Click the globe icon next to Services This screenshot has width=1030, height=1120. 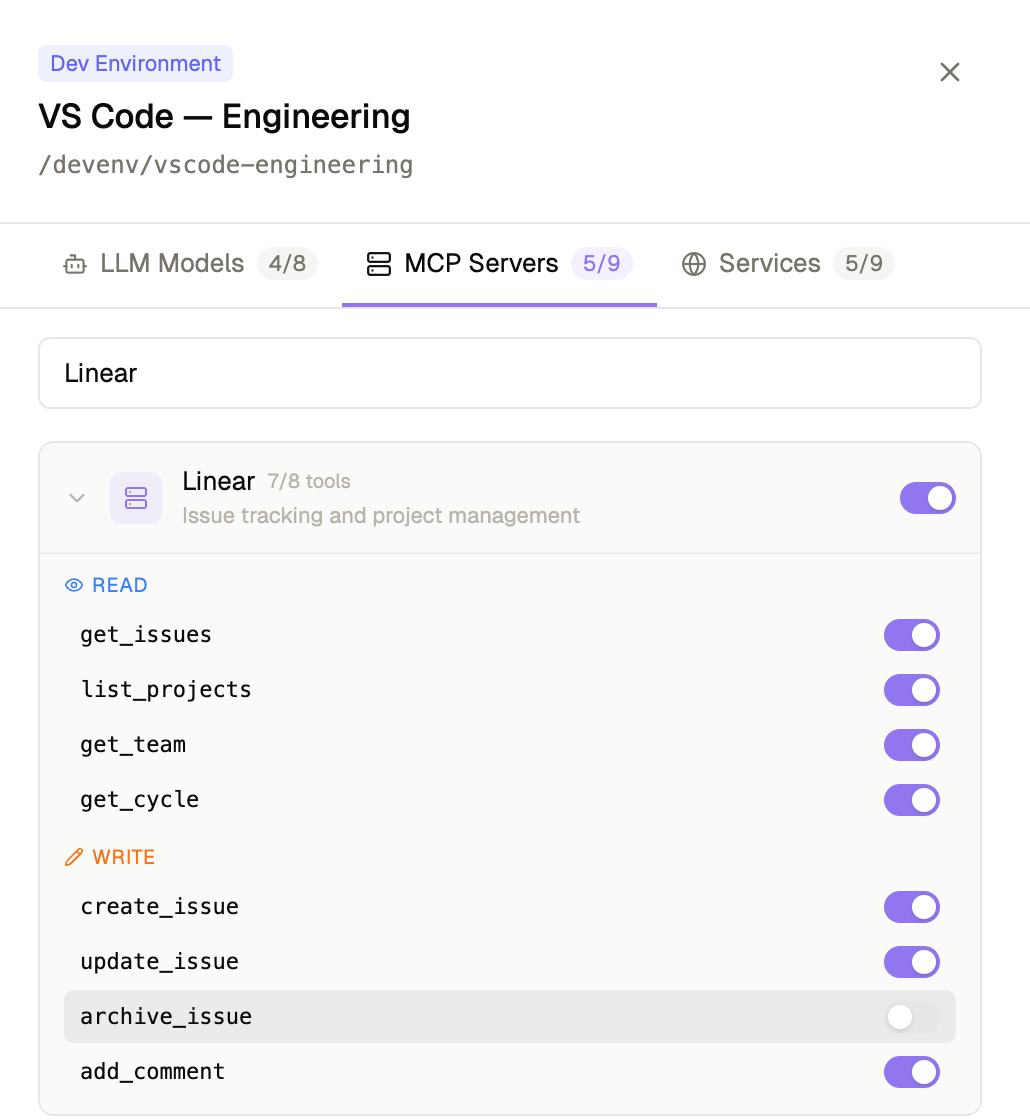click(x=695, y=264)
